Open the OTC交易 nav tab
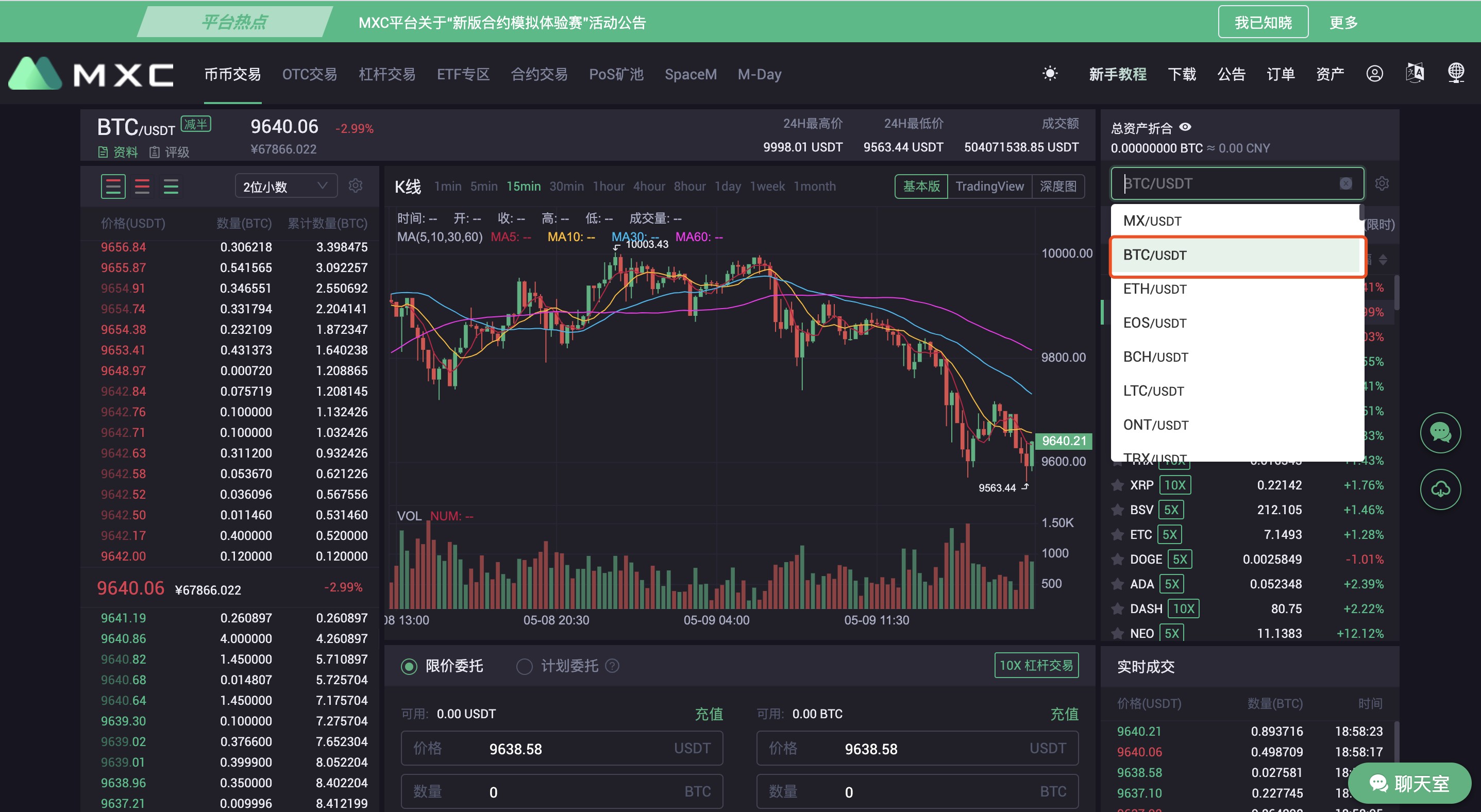The height and width of the screenshot is (812, 1481). point(309,74)
